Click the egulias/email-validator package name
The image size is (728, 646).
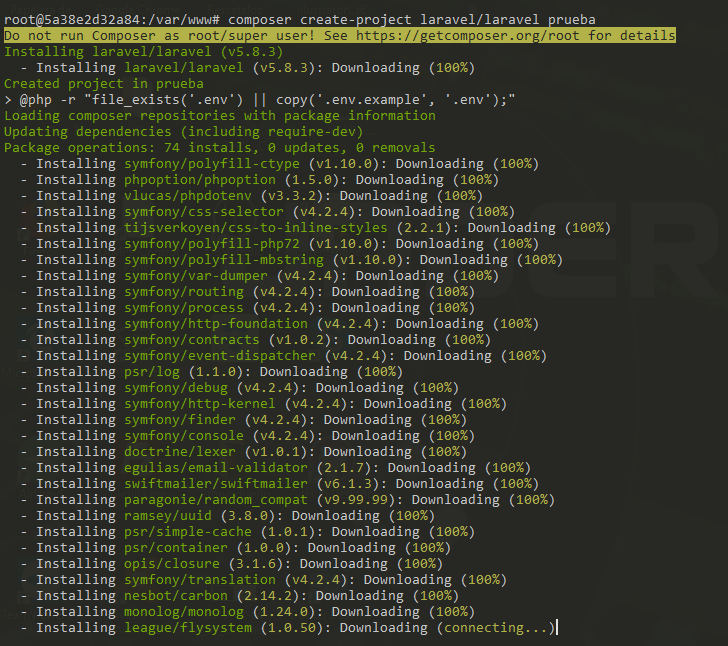coord(215,469)
